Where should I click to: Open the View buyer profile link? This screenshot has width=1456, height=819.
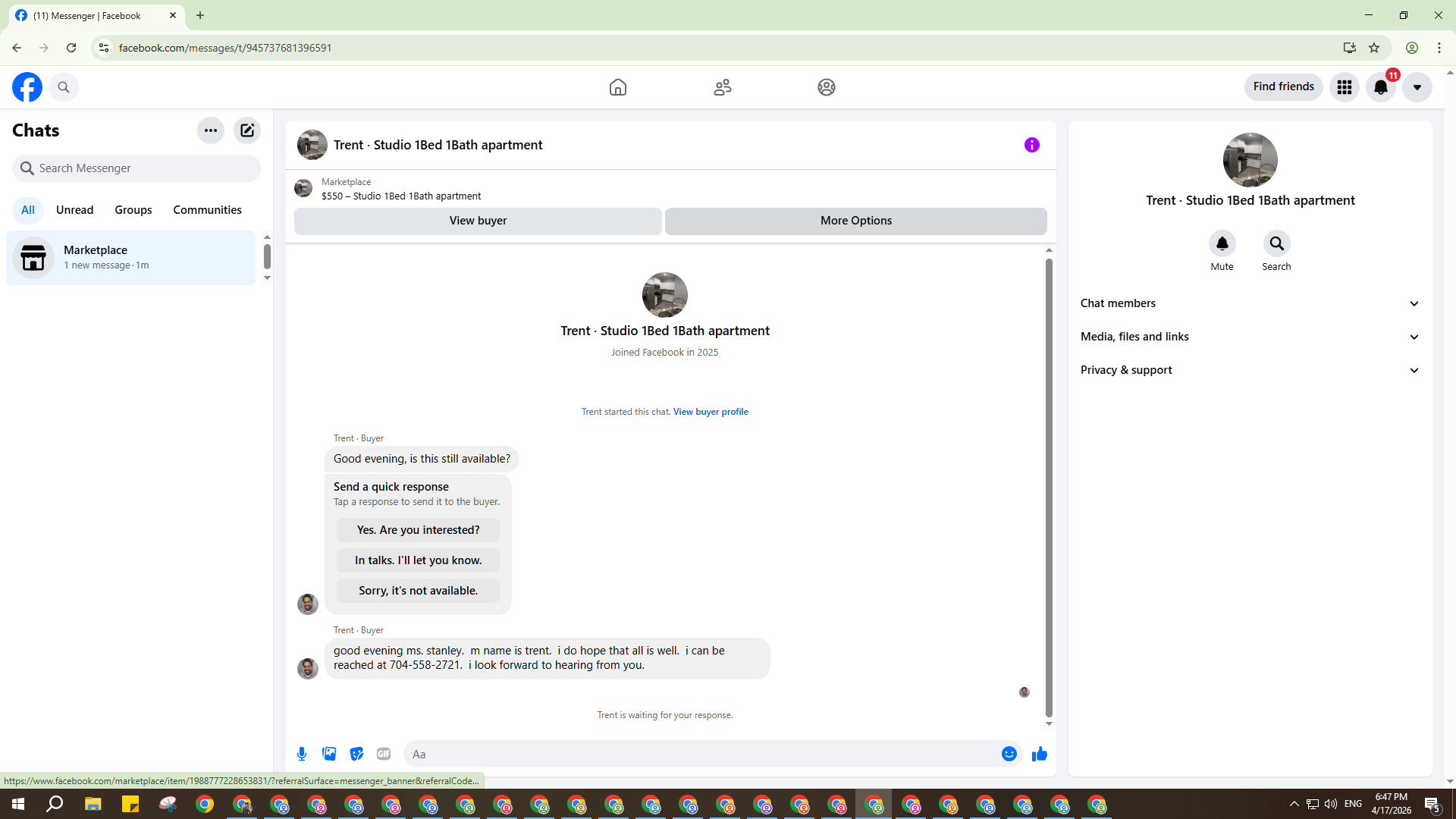[711, 412]
